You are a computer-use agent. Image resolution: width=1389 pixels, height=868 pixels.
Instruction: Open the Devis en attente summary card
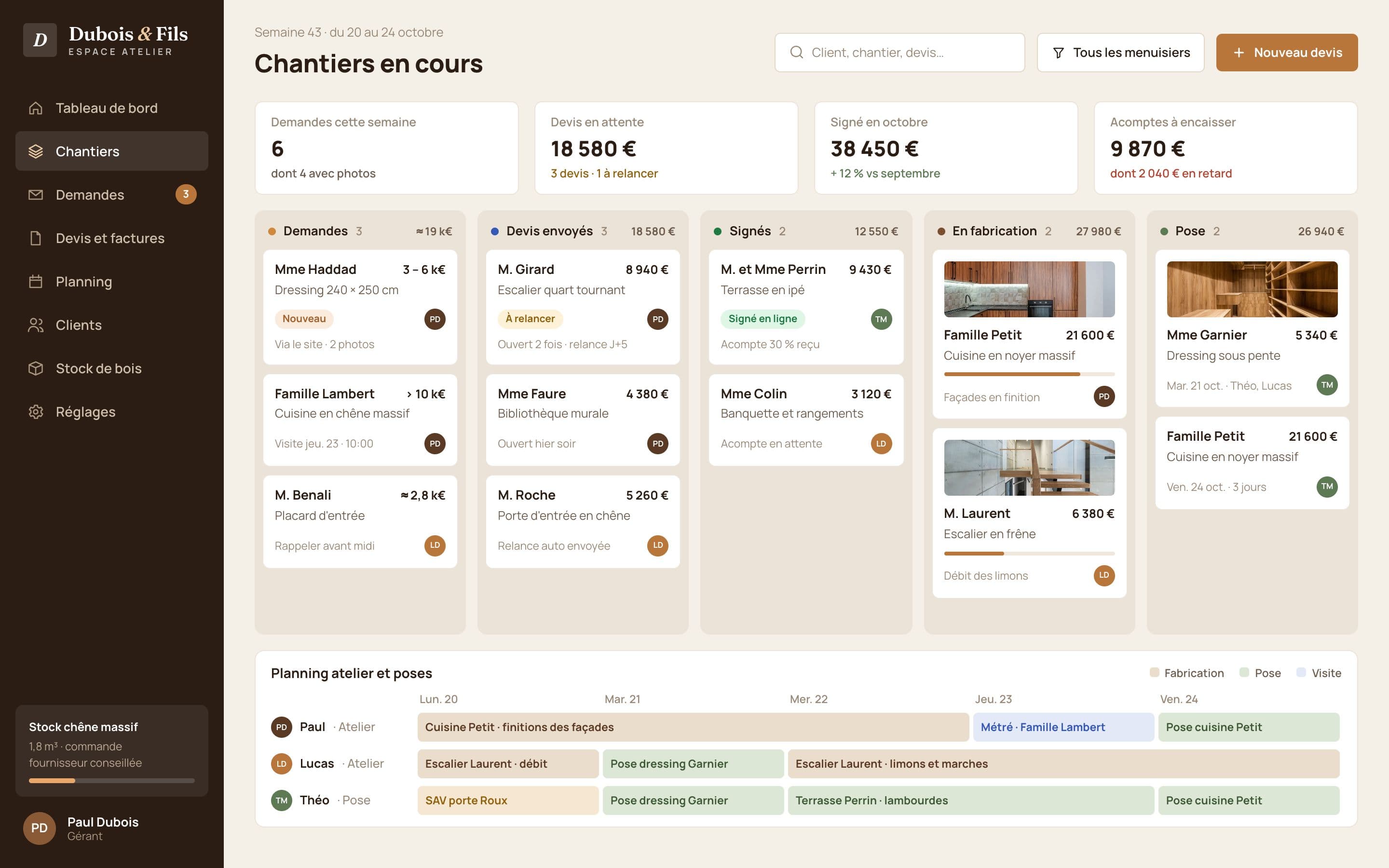[667, 148]
